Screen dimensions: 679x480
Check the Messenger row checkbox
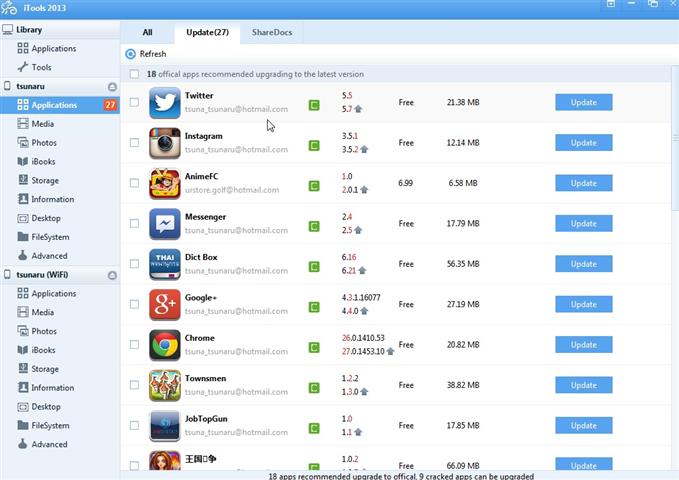(x=135, y=224)
